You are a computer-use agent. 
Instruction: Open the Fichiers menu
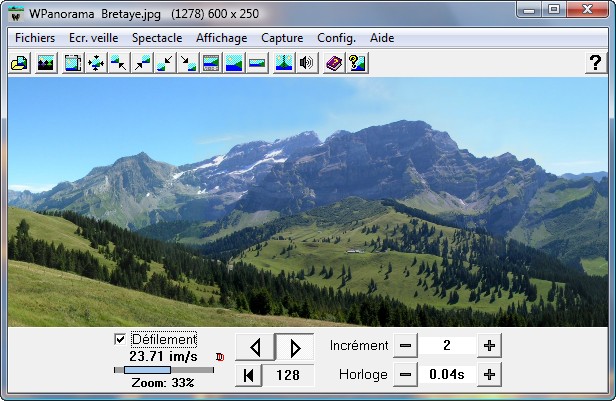click(35, 38)
